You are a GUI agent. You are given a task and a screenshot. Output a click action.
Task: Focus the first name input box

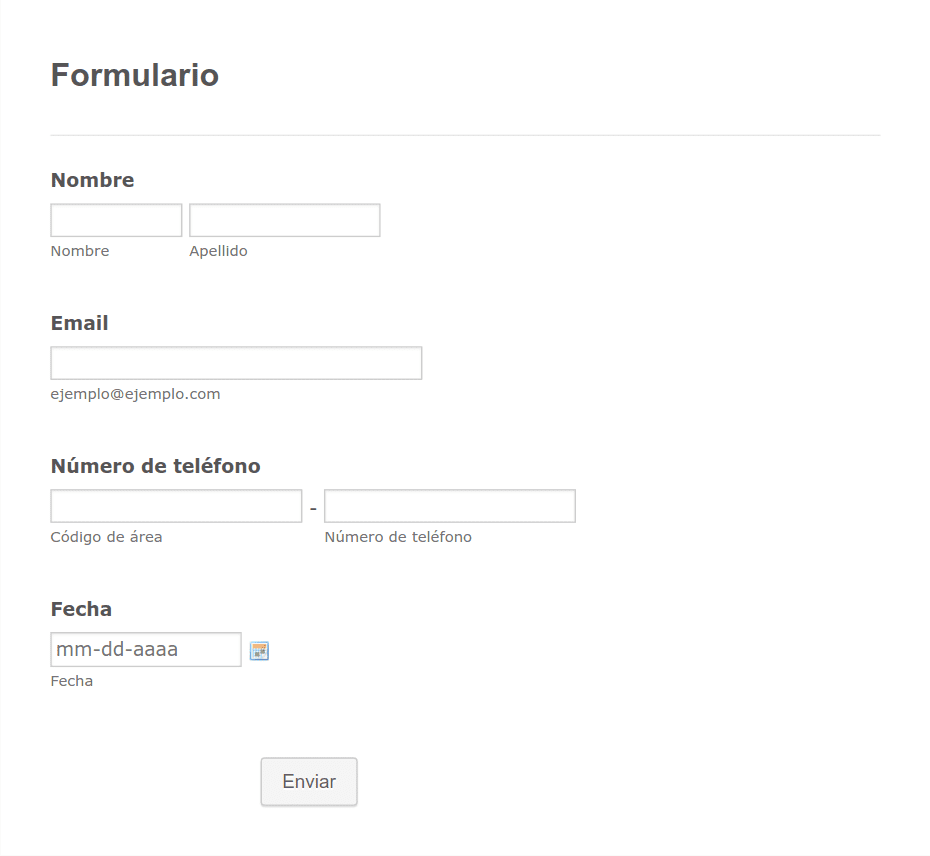(x=116, y=220)
